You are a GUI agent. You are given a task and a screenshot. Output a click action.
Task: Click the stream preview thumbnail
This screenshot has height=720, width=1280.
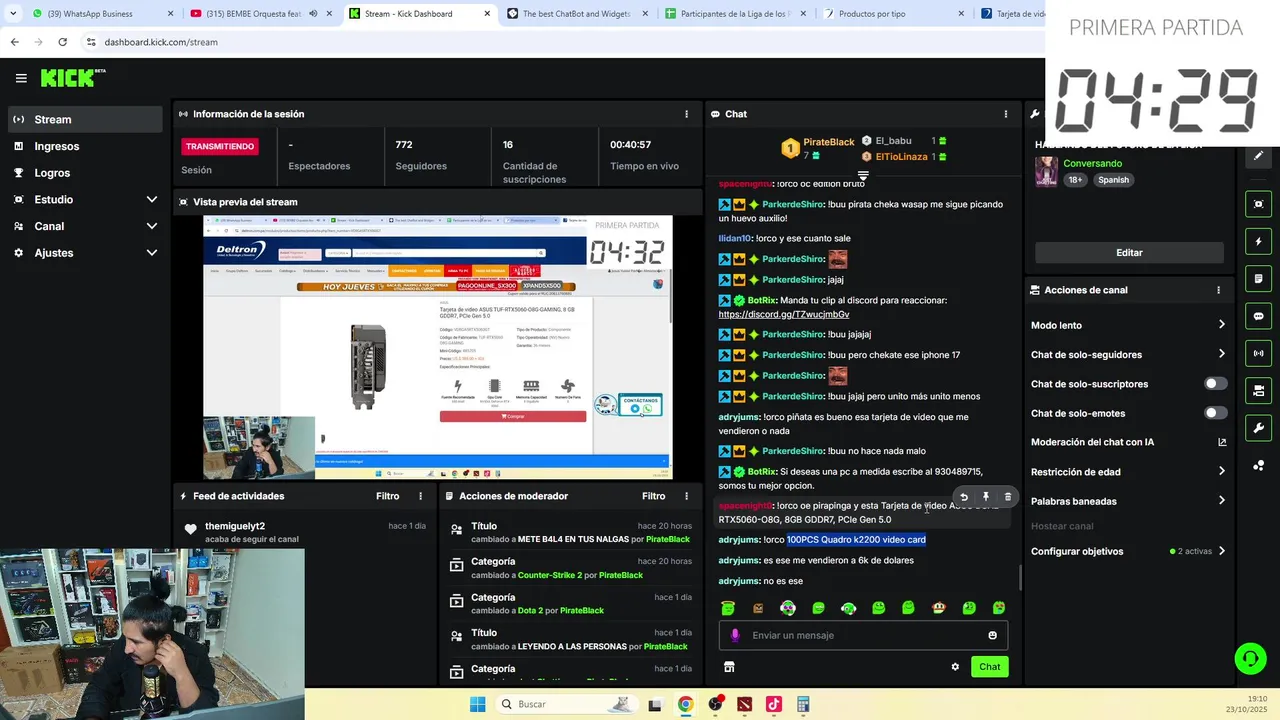pyautogui.click(x=438, y=347)
